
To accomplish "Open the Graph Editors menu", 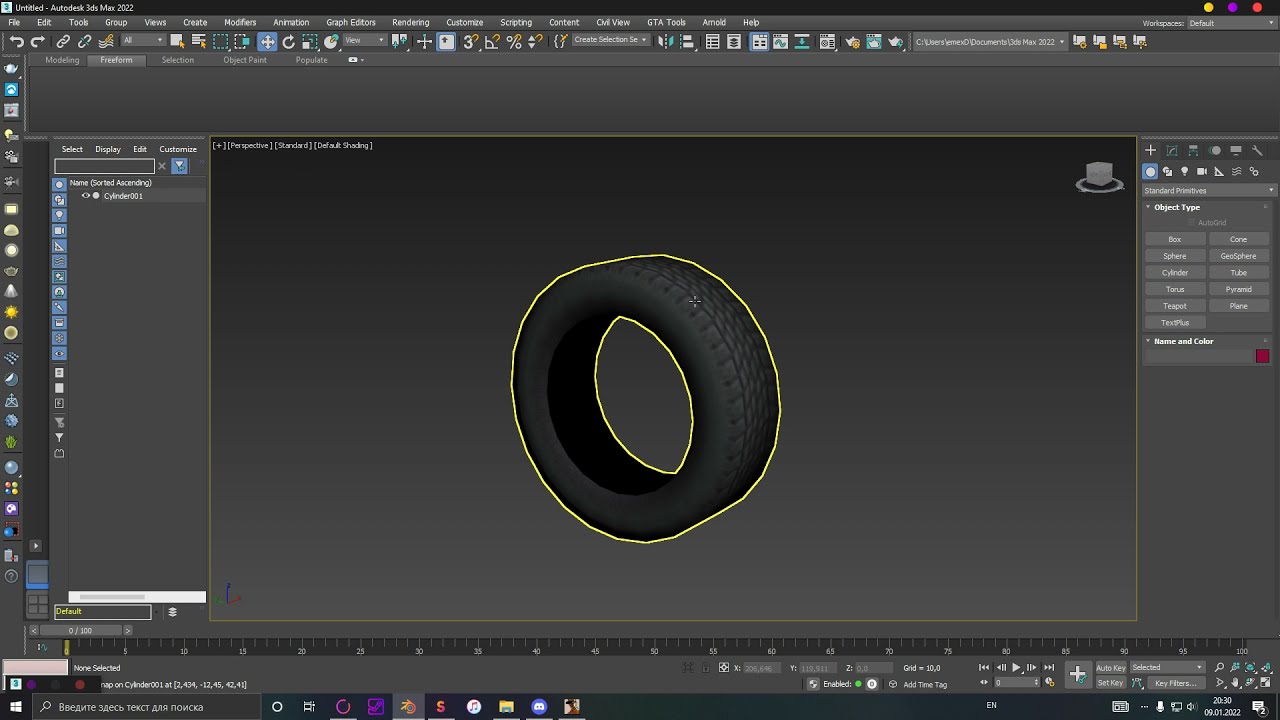I will [x=351, y=22].
